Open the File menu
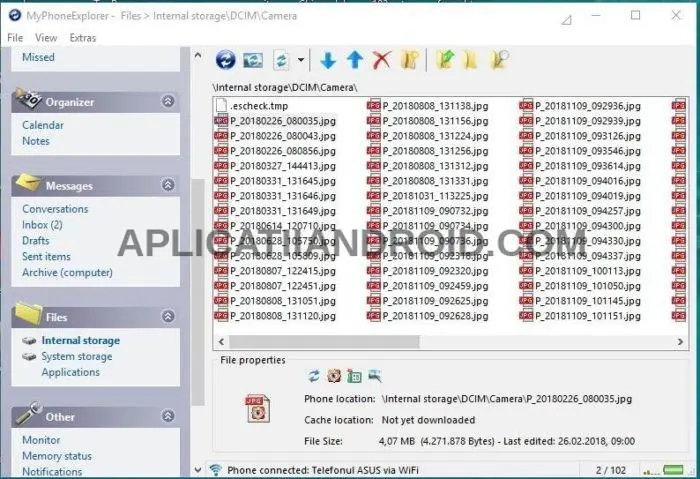 tap(15, 37)
